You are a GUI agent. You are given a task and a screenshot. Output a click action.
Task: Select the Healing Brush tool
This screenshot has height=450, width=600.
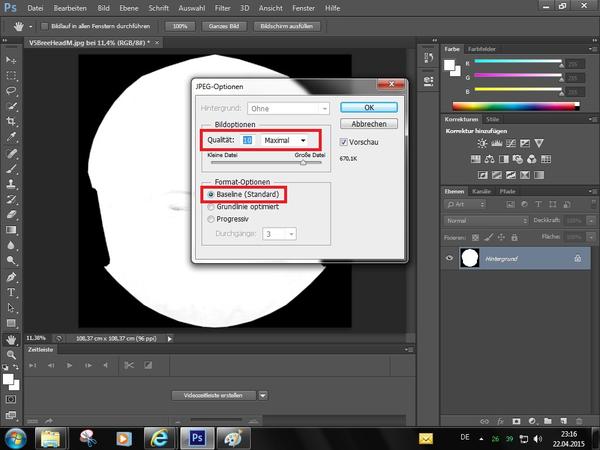pos(11,153)
